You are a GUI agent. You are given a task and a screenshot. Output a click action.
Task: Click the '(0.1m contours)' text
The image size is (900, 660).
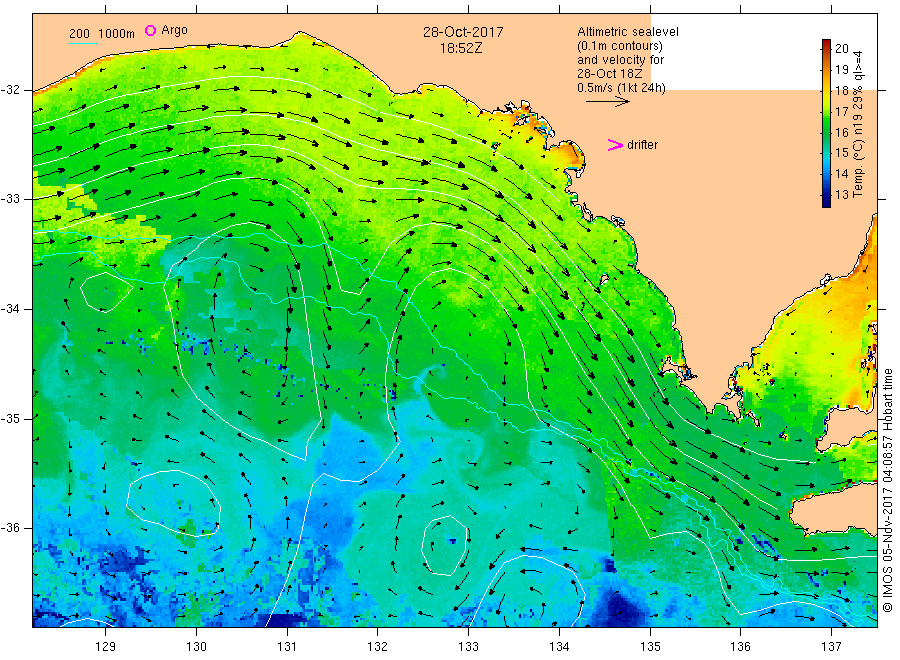(620, 46)
